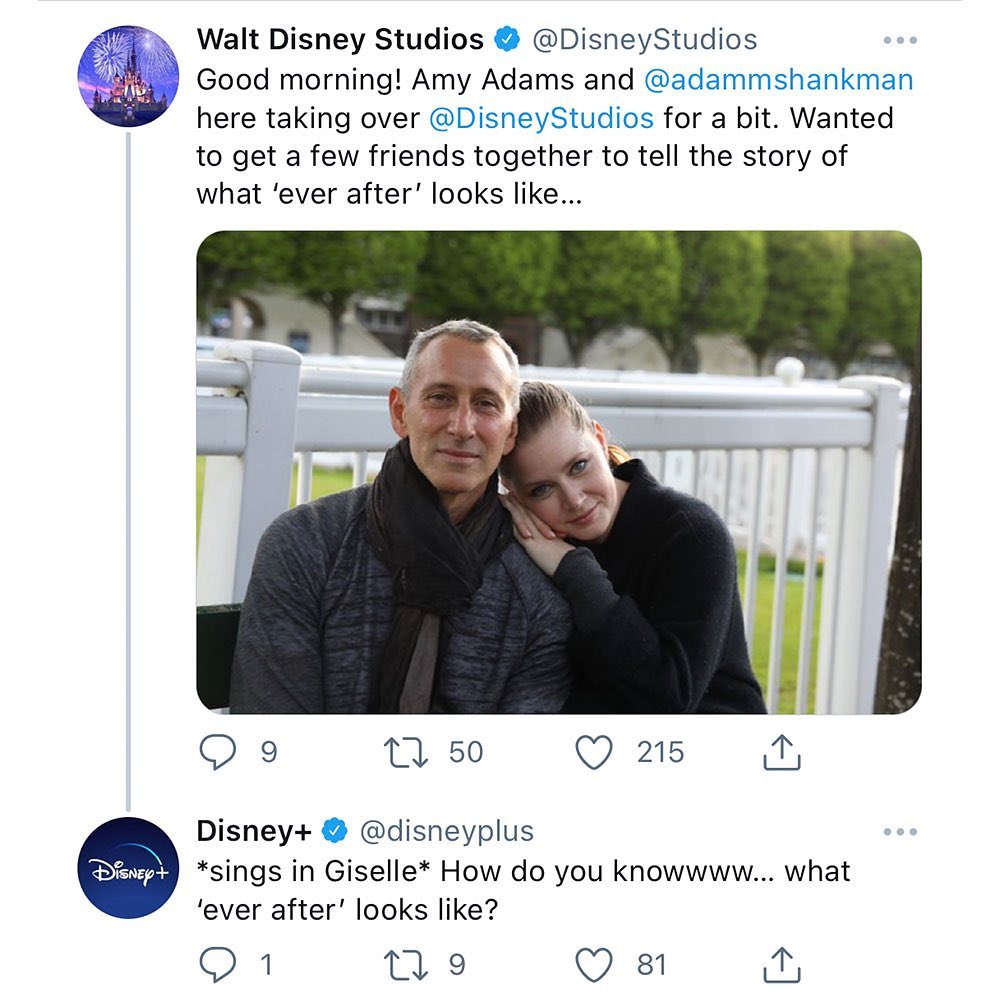1000x1000 pixels.
Task: Open the @DisneyStudios mention in tweet text
Action: click(x=541, y=118)
